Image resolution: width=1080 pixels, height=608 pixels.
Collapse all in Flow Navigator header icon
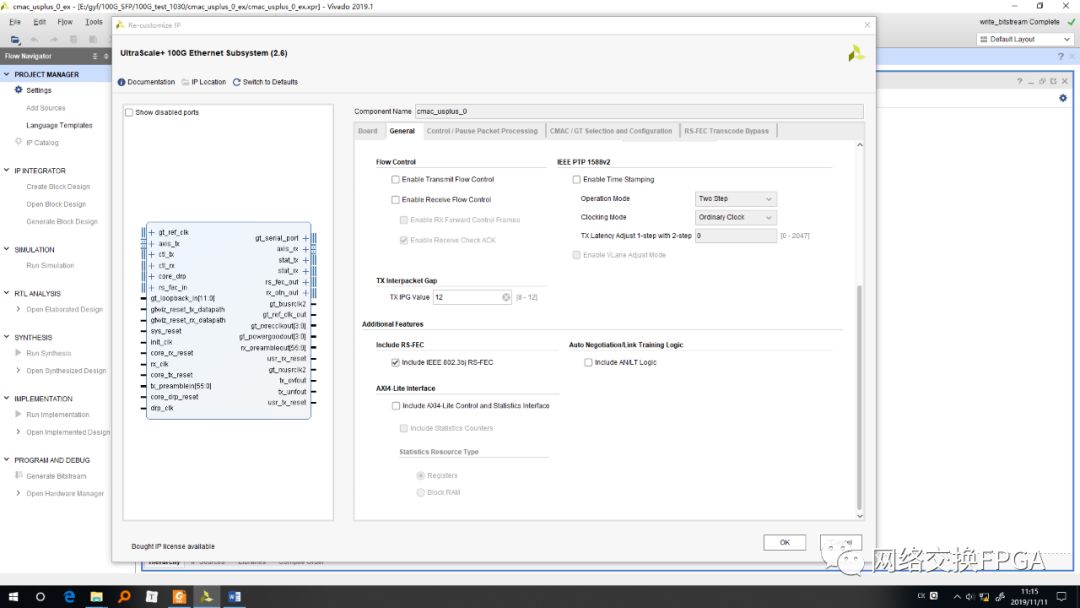[x=95, y=56]
